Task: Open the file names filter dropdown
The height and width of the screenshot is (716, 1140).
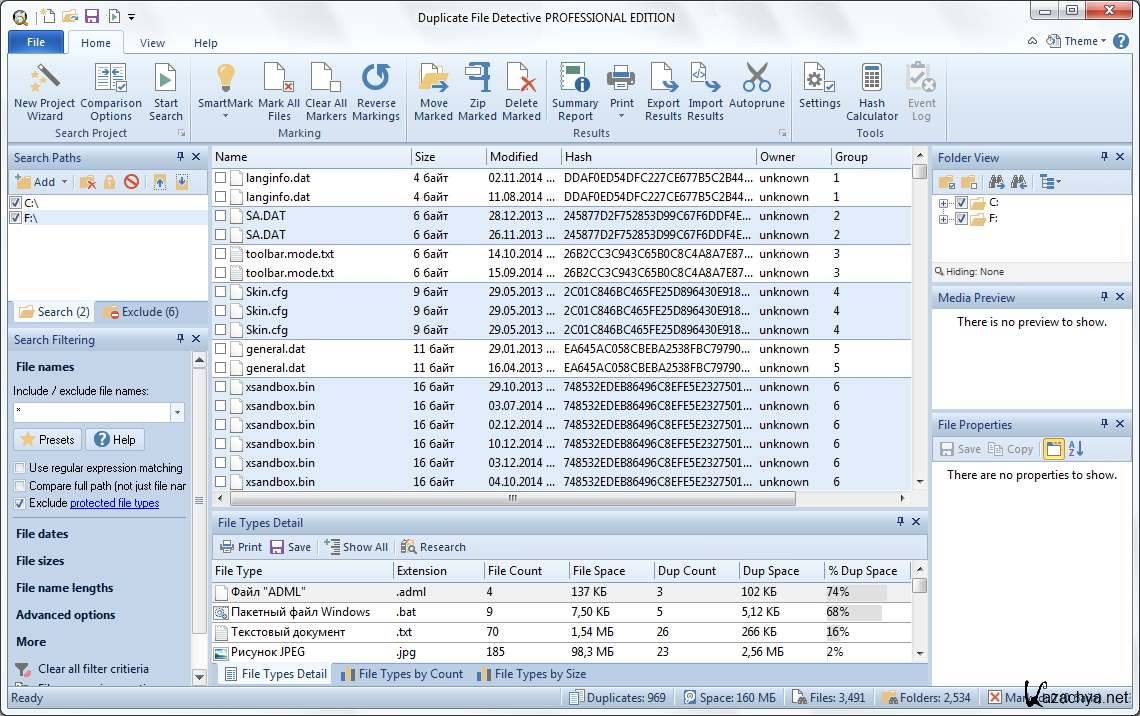Action: [177, 412]
